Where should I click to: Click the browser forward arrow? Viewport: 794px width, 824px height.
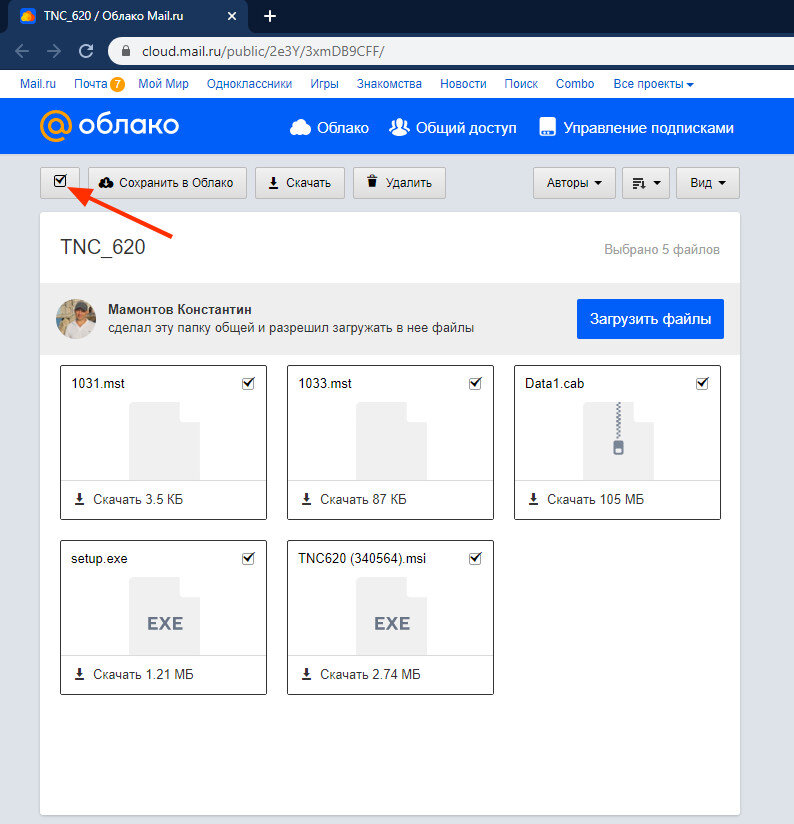pos(54,51)
